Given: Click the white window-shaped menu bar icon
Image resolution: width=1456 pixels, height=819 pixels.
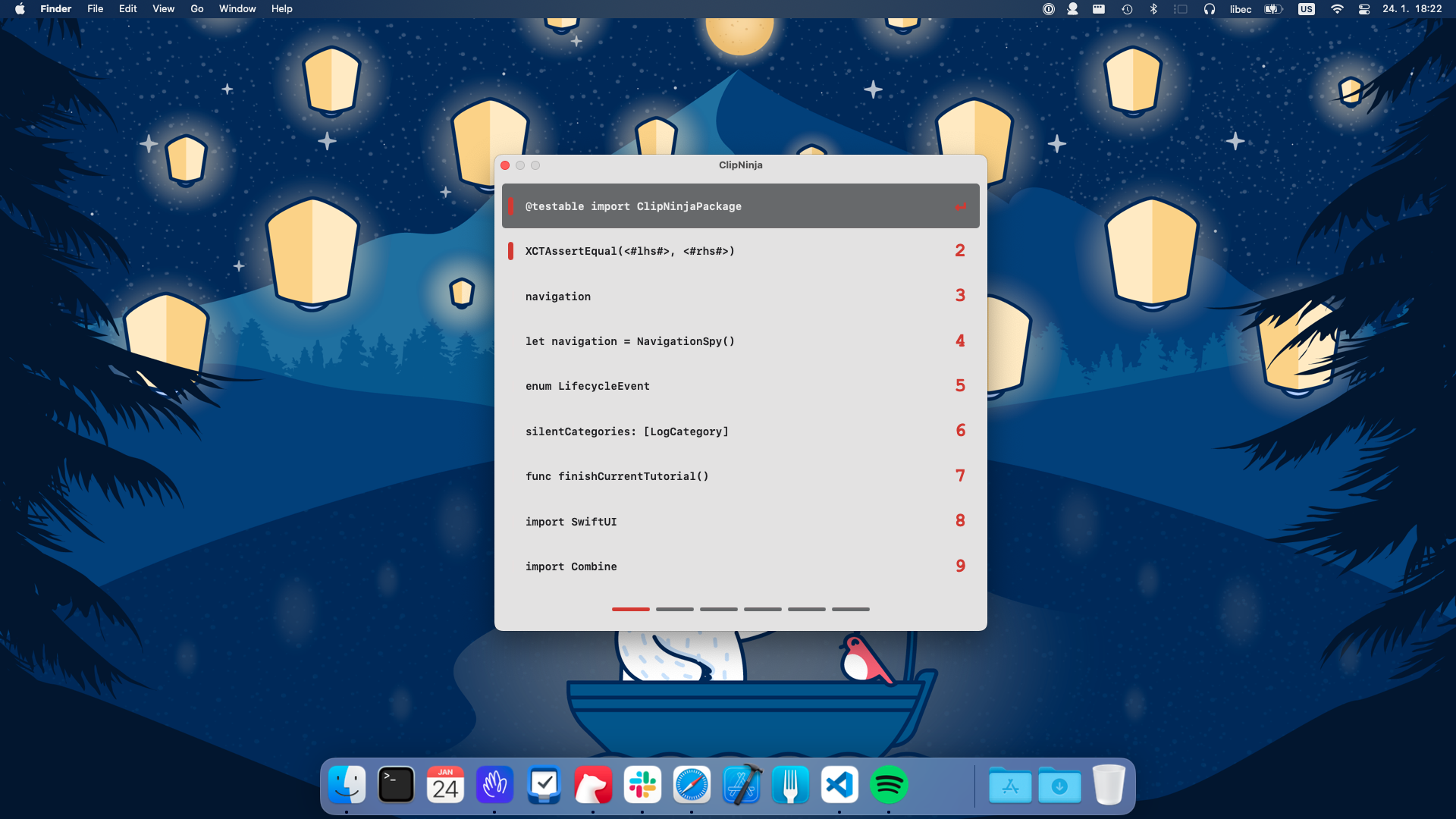Looking at the screenshot, I should click(1099, 9).
